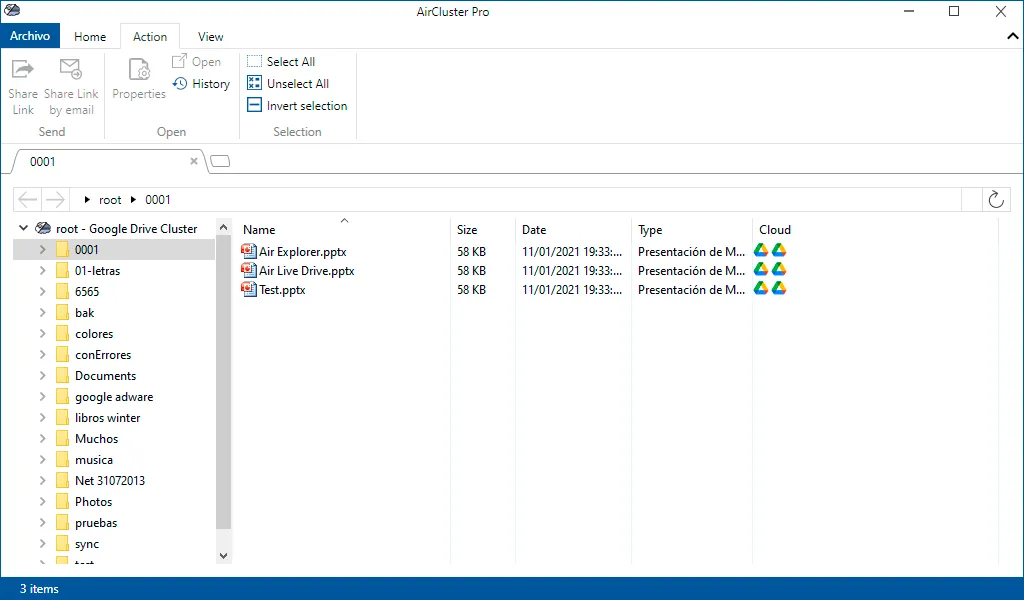Expand the 01-letras folder node
The image size is (1024, 600).
42,270
